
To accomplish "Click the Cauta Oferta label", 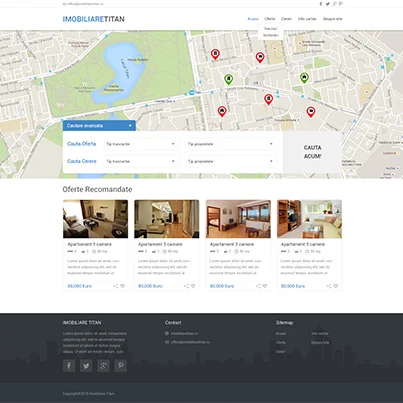I will (82, 144).
